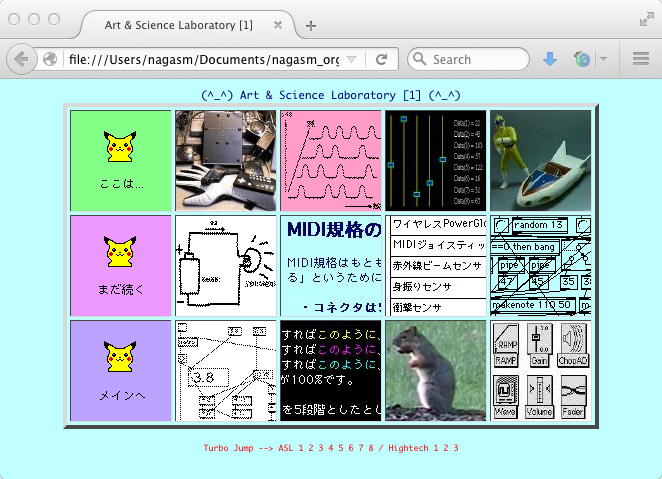
Task: Open a new tab with plus button
Action: [311, 26]
